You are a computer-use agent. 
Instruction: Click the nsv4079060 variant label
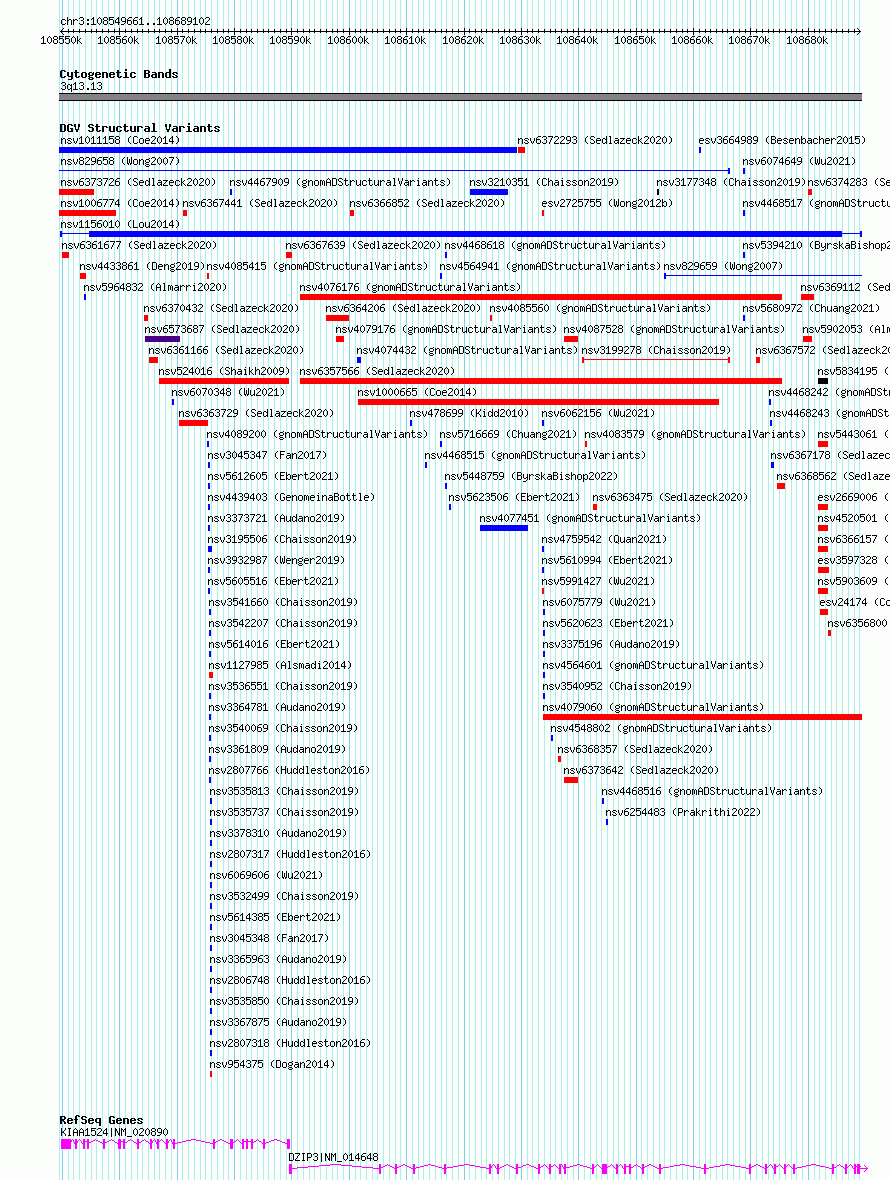[653, 710]
